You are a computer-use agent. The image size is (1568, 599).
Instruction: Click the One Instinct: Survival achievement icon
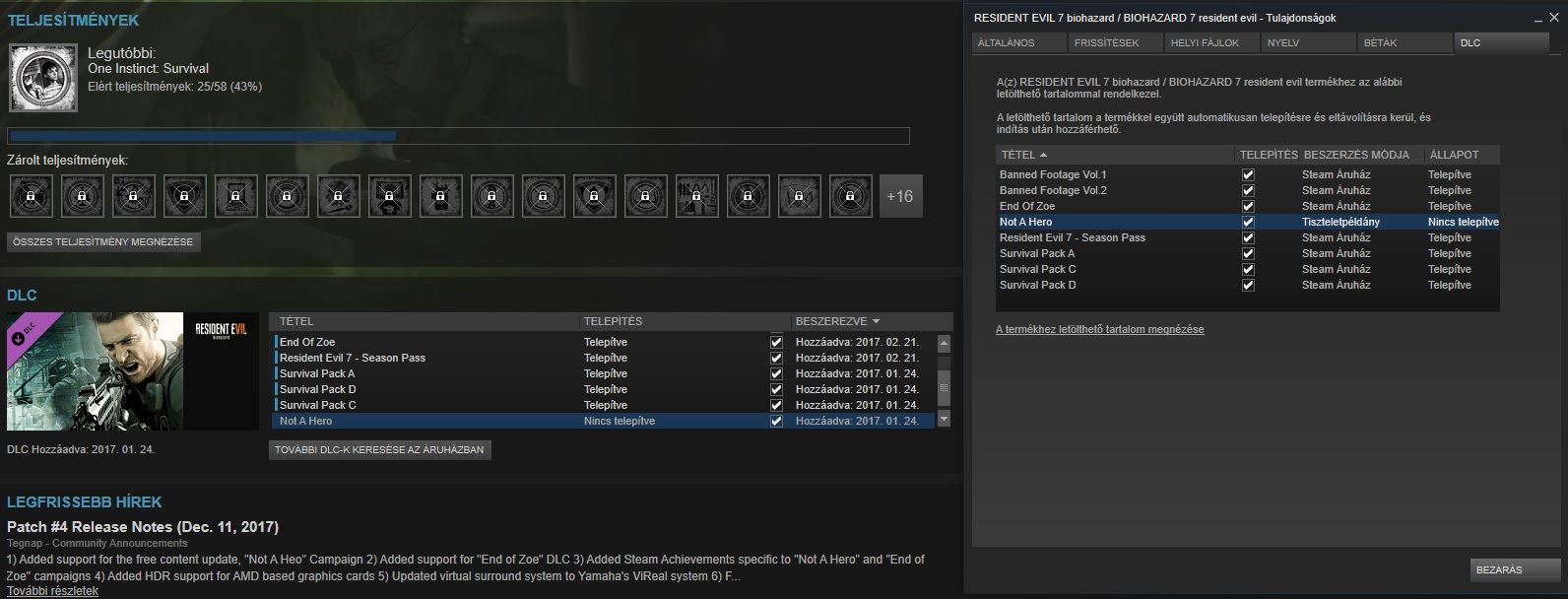click(x=43, y=78)
